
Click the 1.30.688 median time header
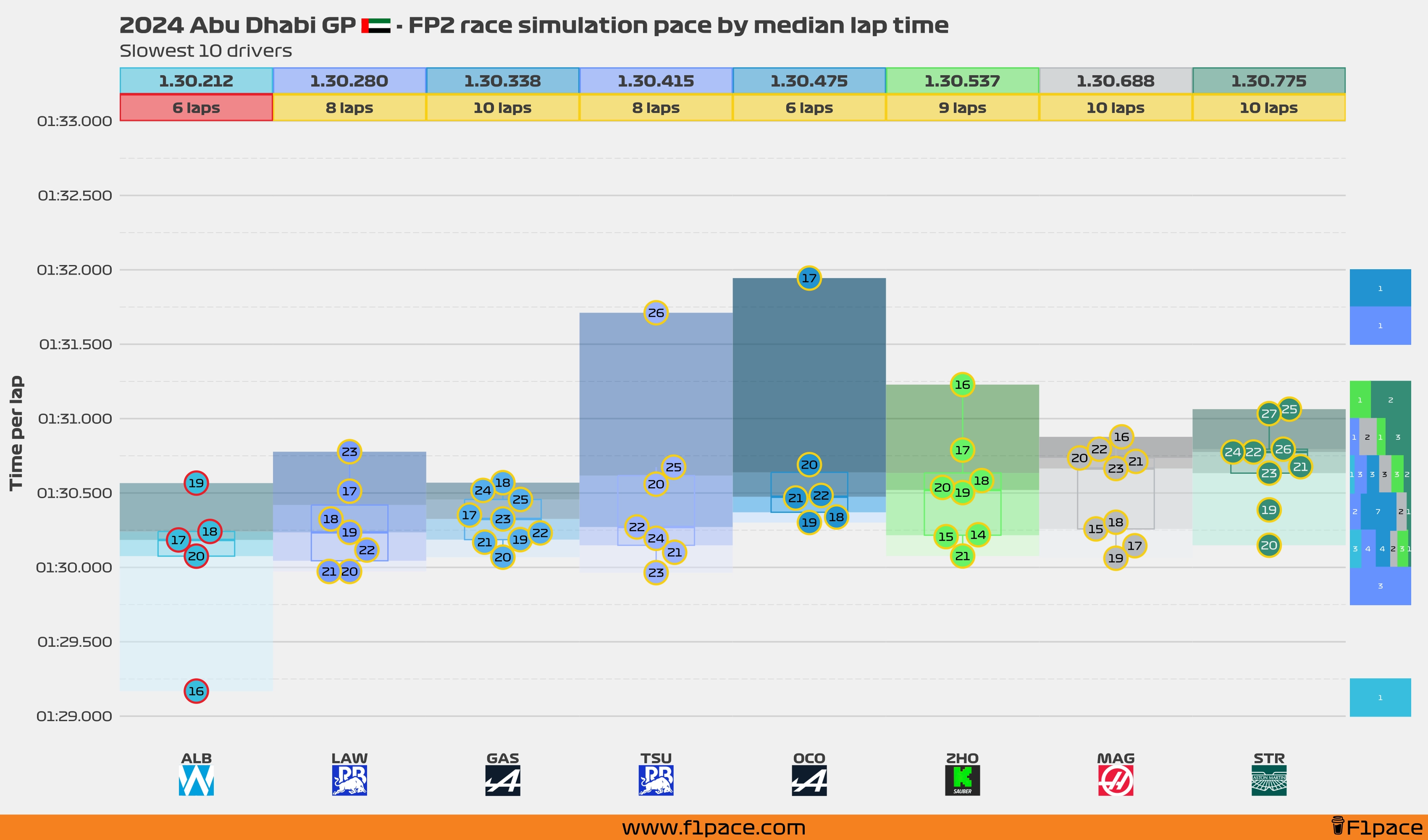click(x=1116, y=81)
